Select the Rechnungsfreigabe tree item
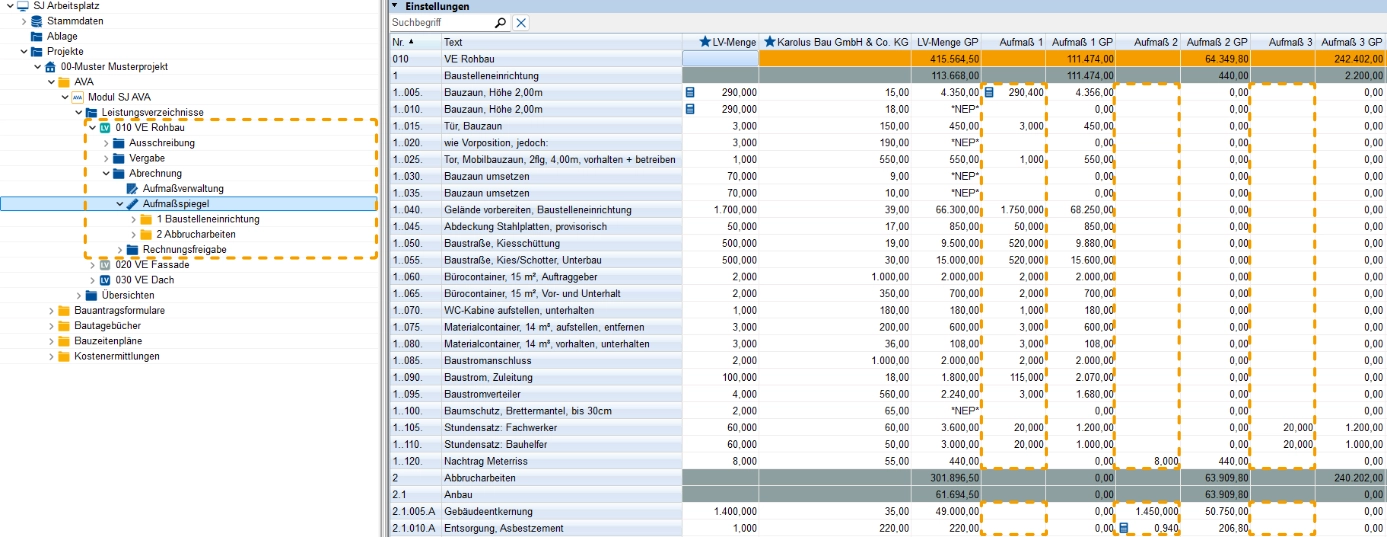Image resolution: width=1387 pixels, height=537 pixels. [184, 250]
